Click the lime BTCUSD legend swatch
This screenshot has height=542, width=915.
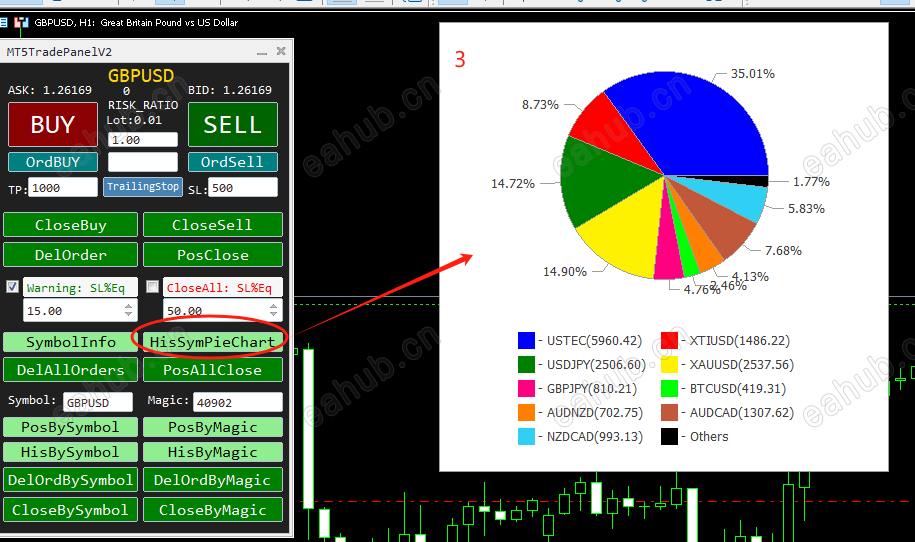coord(669,389)
